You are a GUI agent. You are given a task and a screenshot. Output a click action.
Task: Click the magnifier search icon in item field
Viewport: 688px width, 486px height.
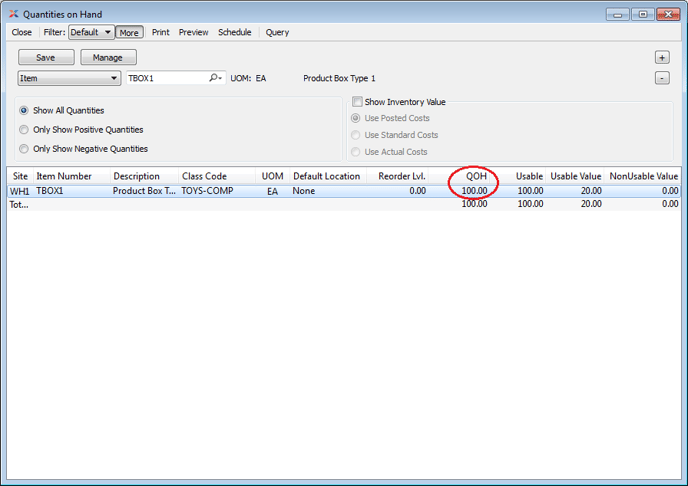(215, 78)
